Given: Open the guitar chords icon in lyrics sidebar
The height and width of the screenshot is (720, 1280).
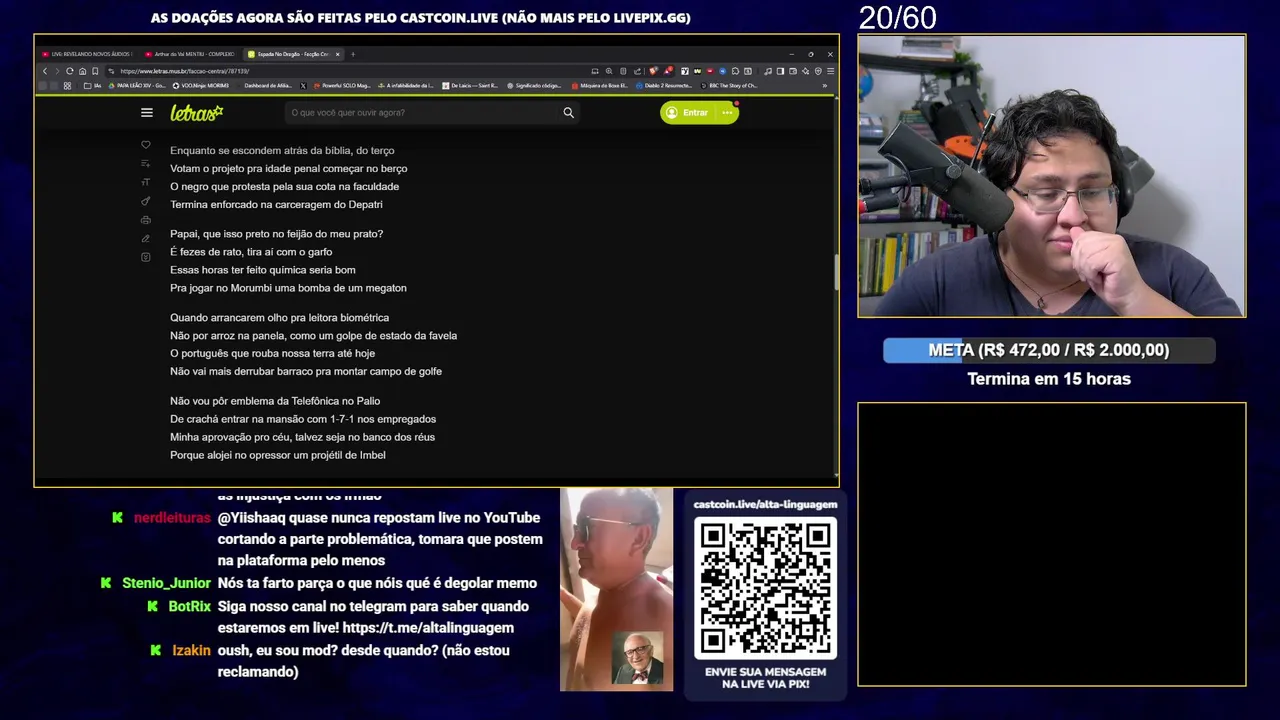Looking at the screenshot, I should [145, 201].
